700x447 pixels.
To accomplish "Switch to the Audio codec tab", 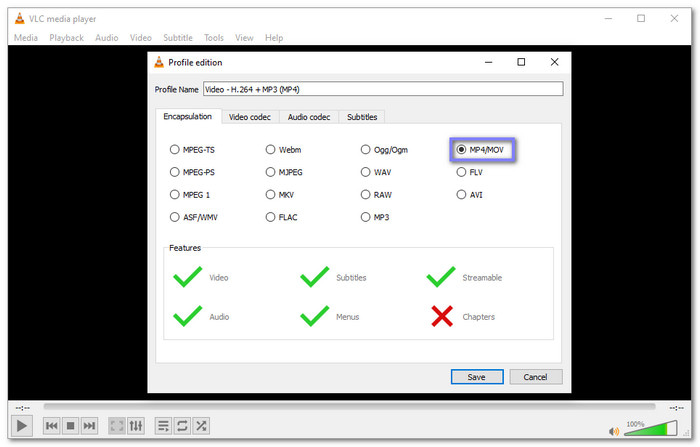I will pos(309,117).
